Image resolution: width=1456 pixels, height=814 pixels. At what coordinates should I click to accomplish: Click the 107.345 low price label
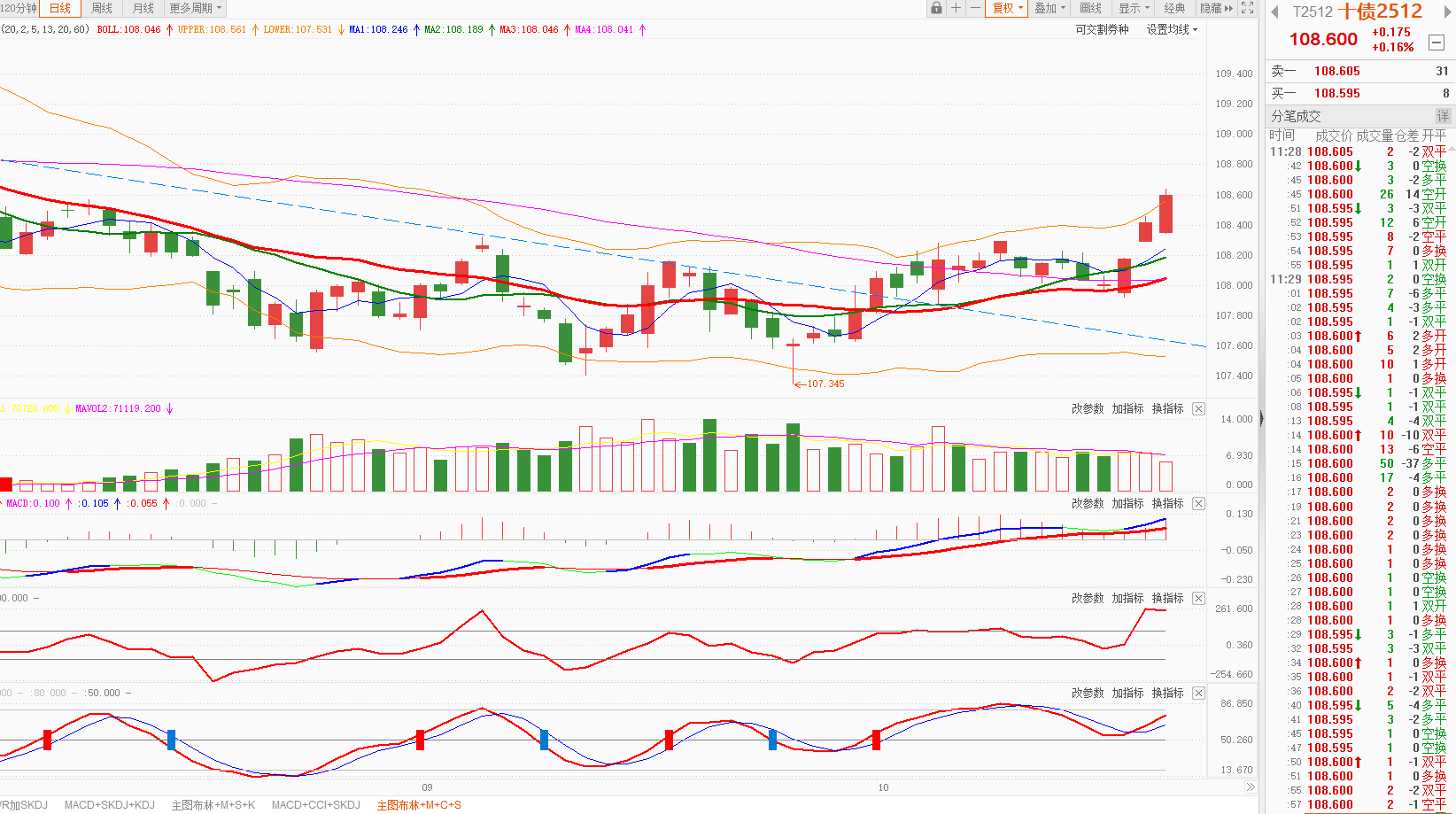pos(825,384)
